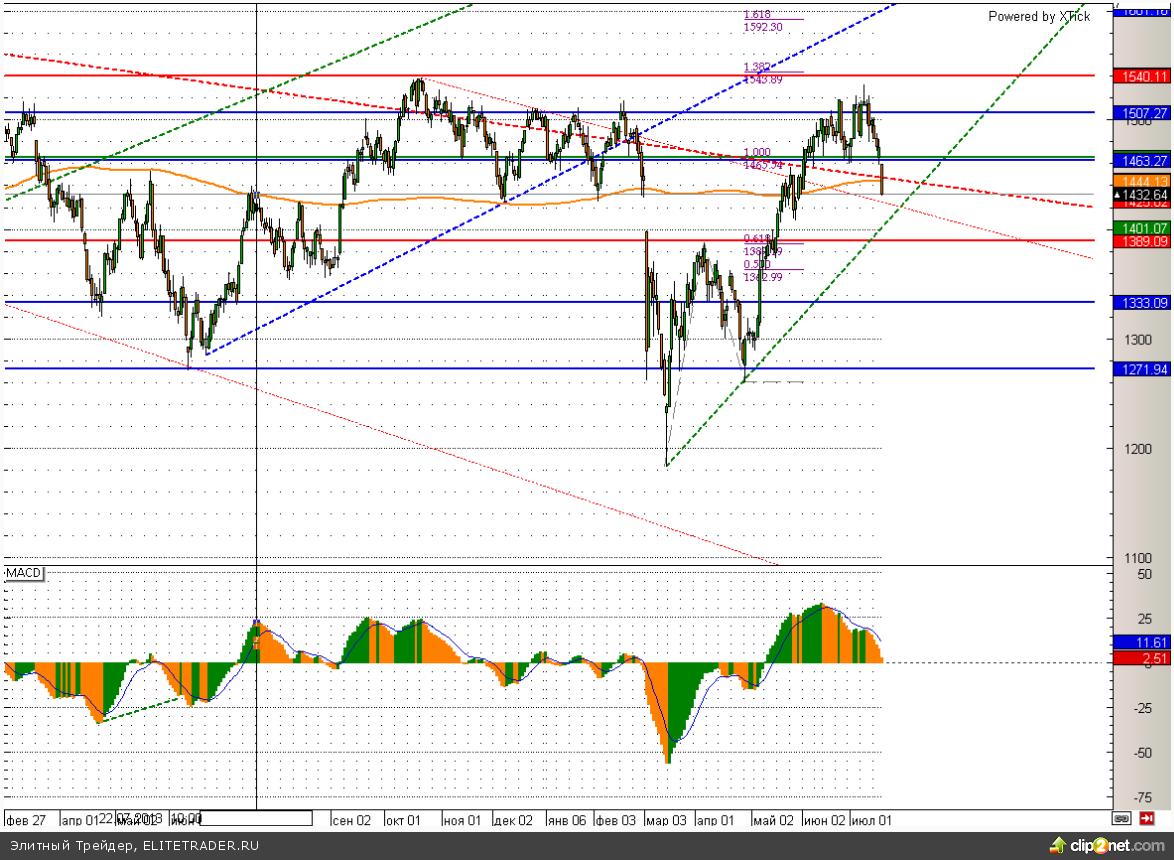This screenshot has height=860, width=1174.
Task: Click the Fibonacci value 1362.99
Action: pyautogui.click(x=763, y=277)
